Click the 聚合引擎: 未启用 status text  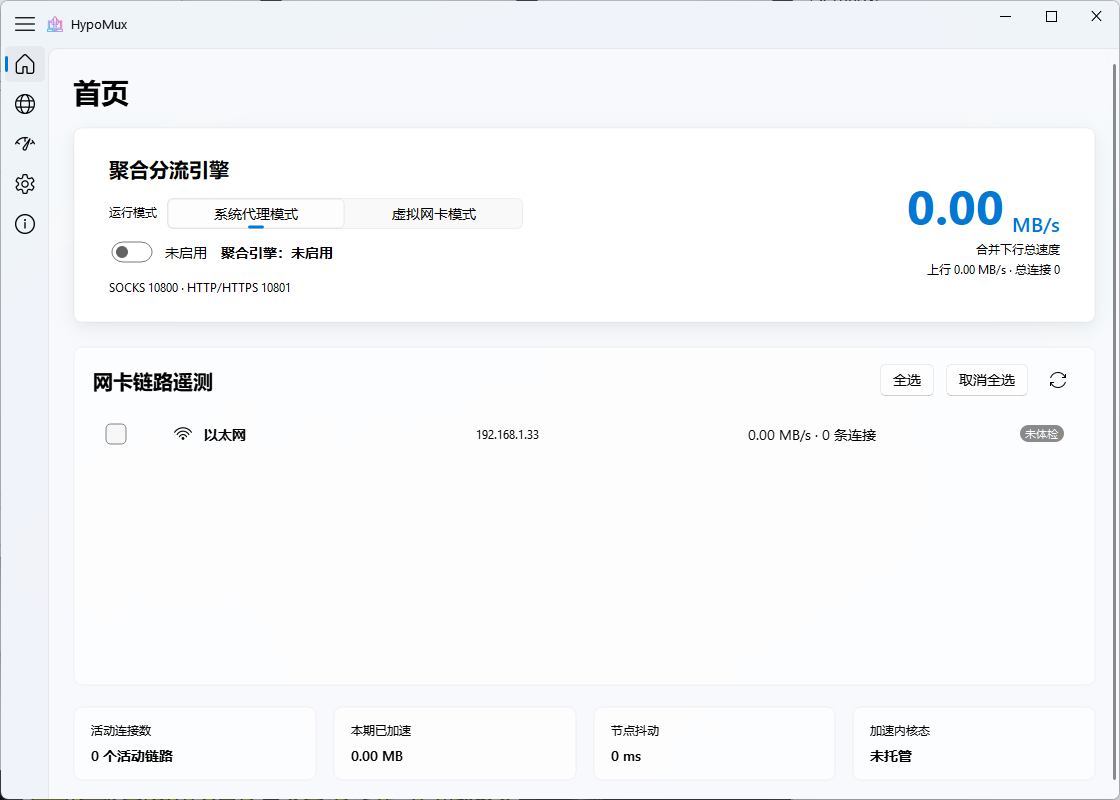point(277,253)
